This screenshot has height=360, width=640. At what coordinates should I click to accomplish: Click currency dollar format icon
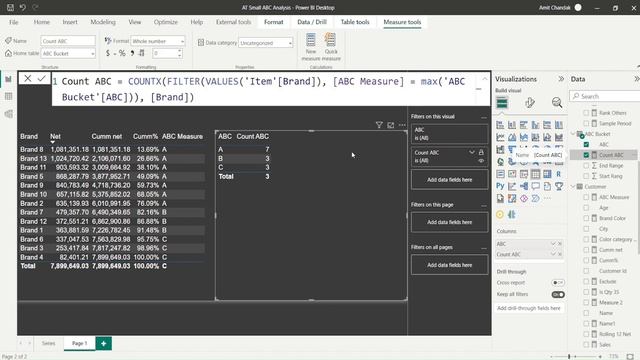click(108, 53)
